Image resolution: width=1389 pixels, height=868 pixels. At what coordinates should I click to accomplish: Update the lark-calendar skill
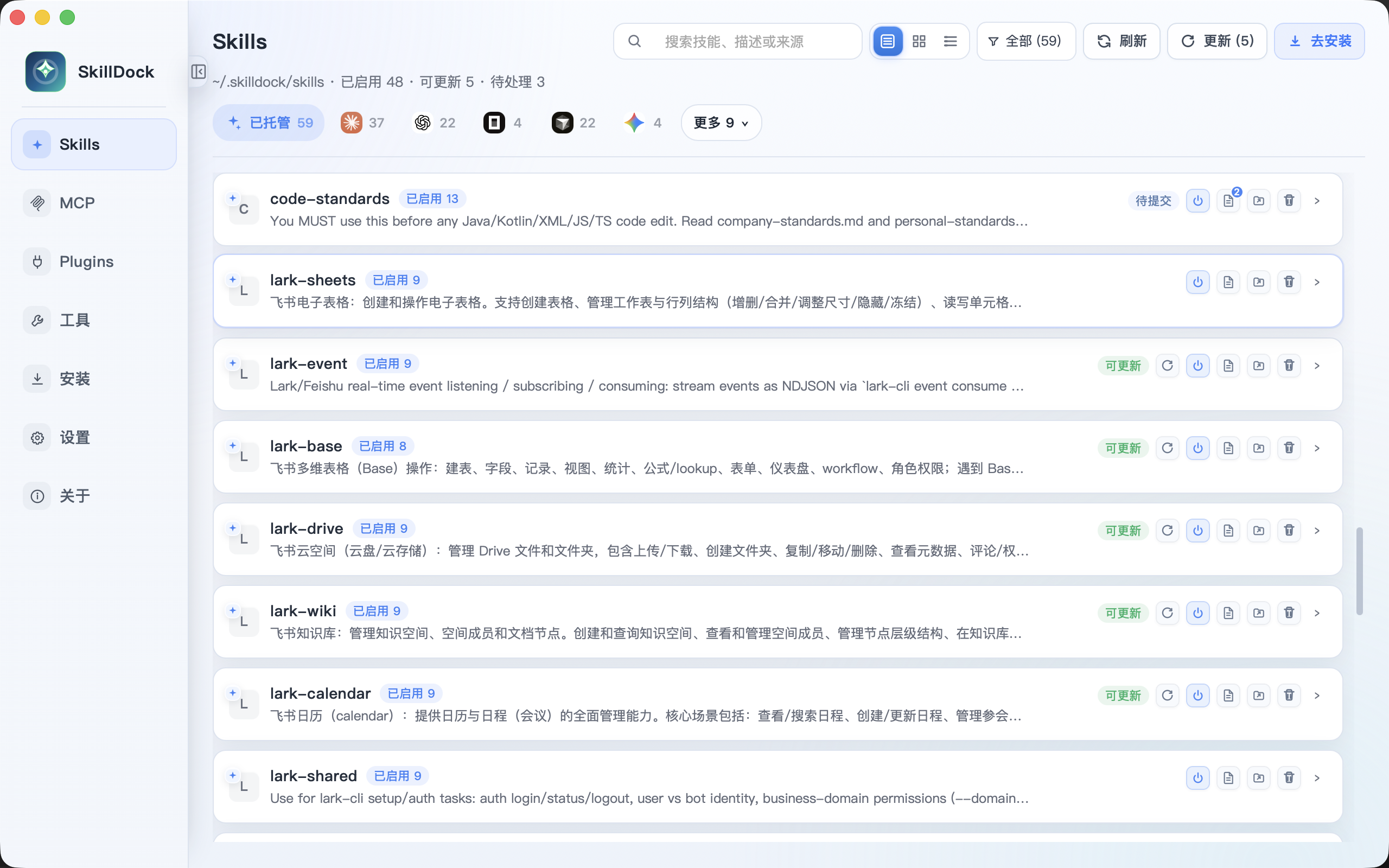click(x=1168, y=696)
